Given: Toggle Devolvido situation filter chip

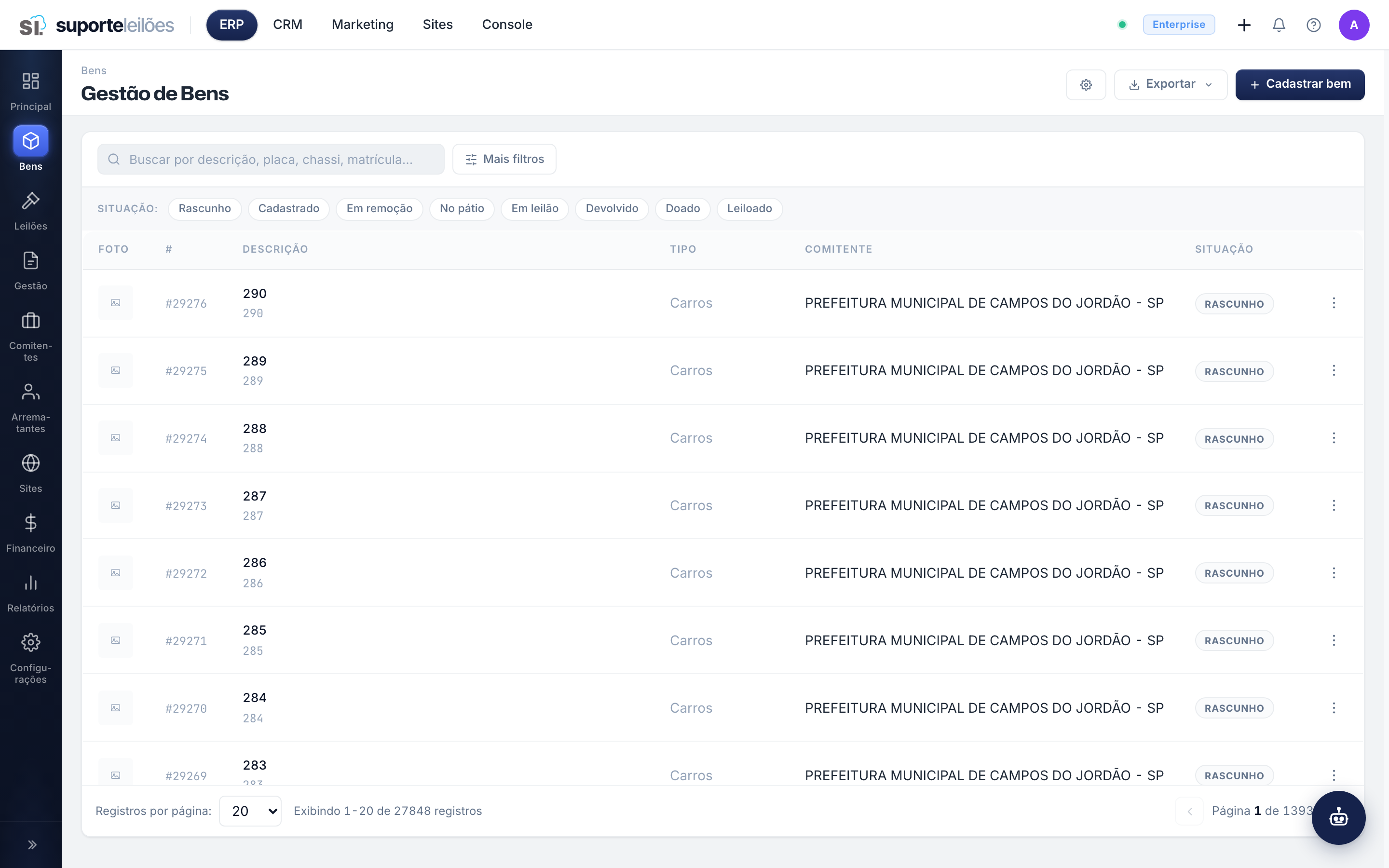Looking at the screenshot, I should [611, 208].
